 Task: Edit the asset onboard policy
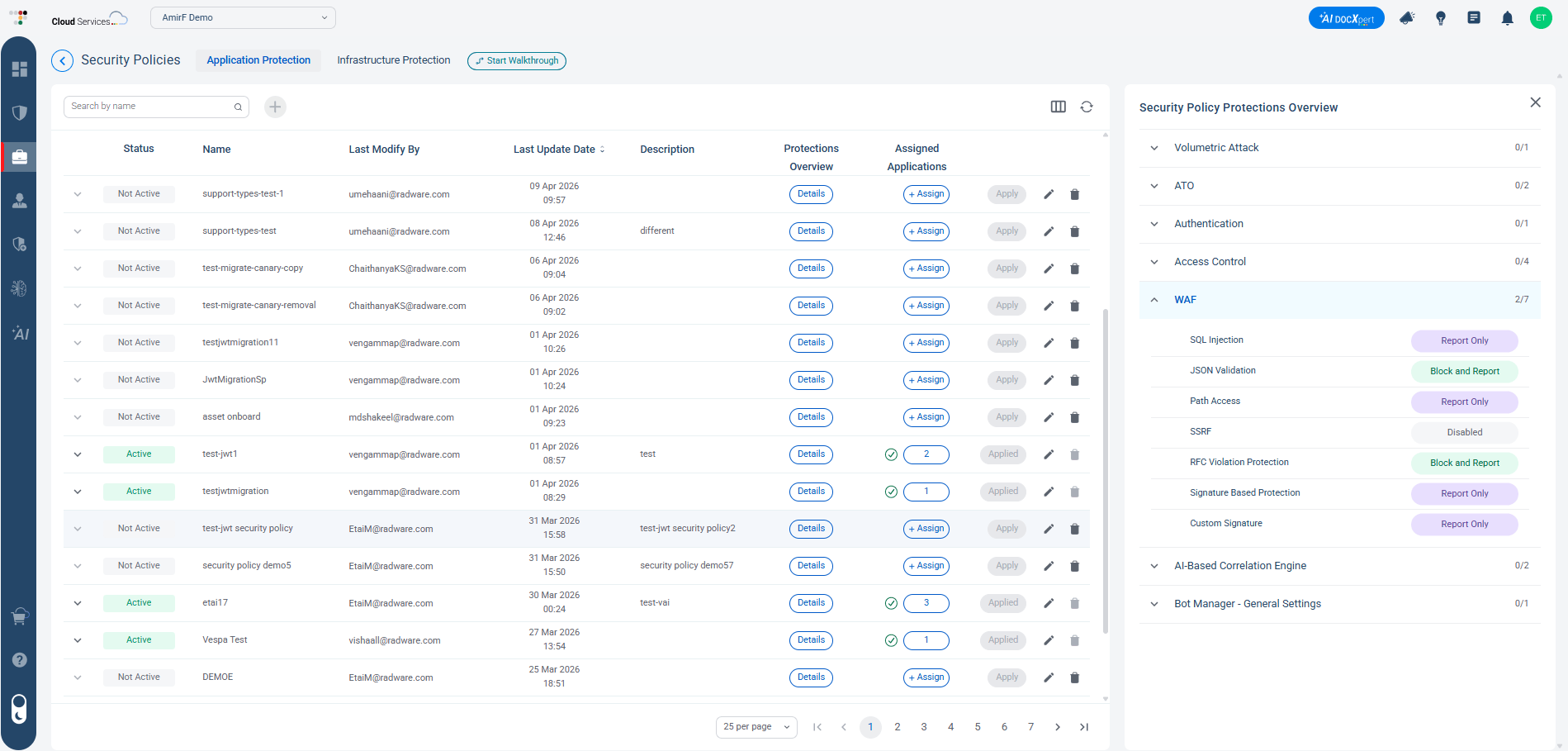(1049, 417)
